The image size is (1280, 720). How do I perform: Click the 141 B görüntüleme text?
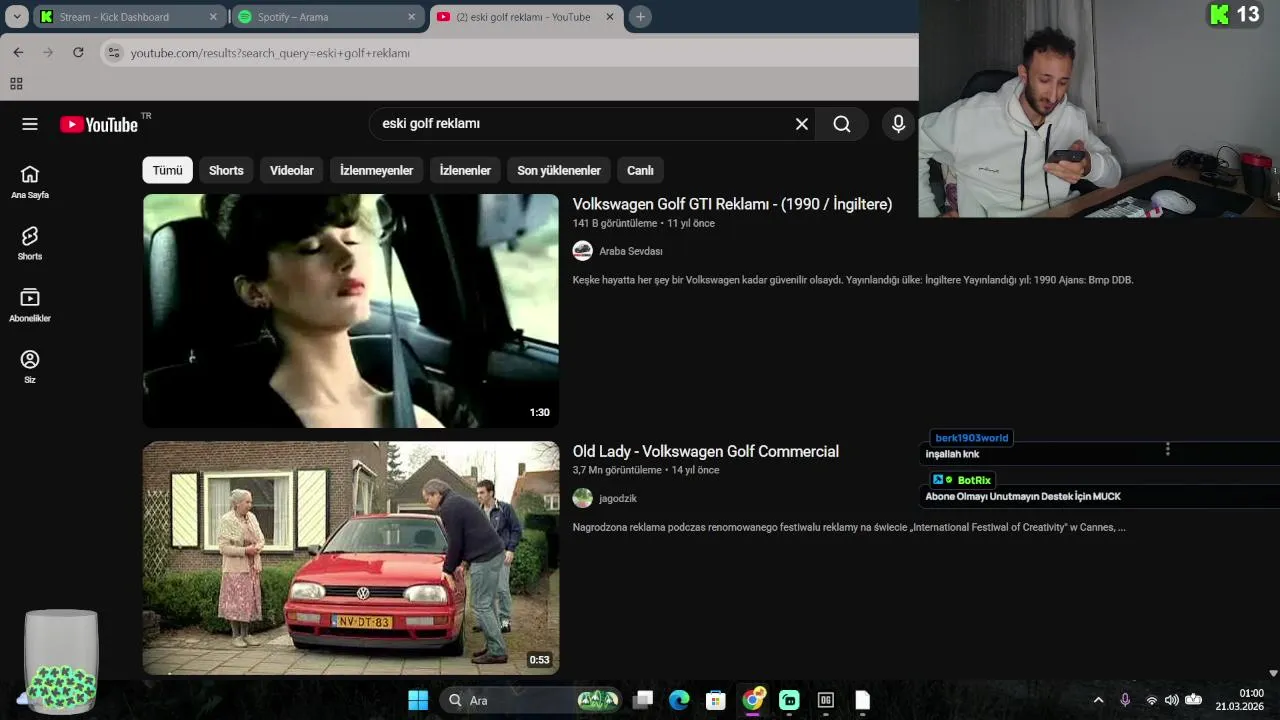[x=615, y=223]
